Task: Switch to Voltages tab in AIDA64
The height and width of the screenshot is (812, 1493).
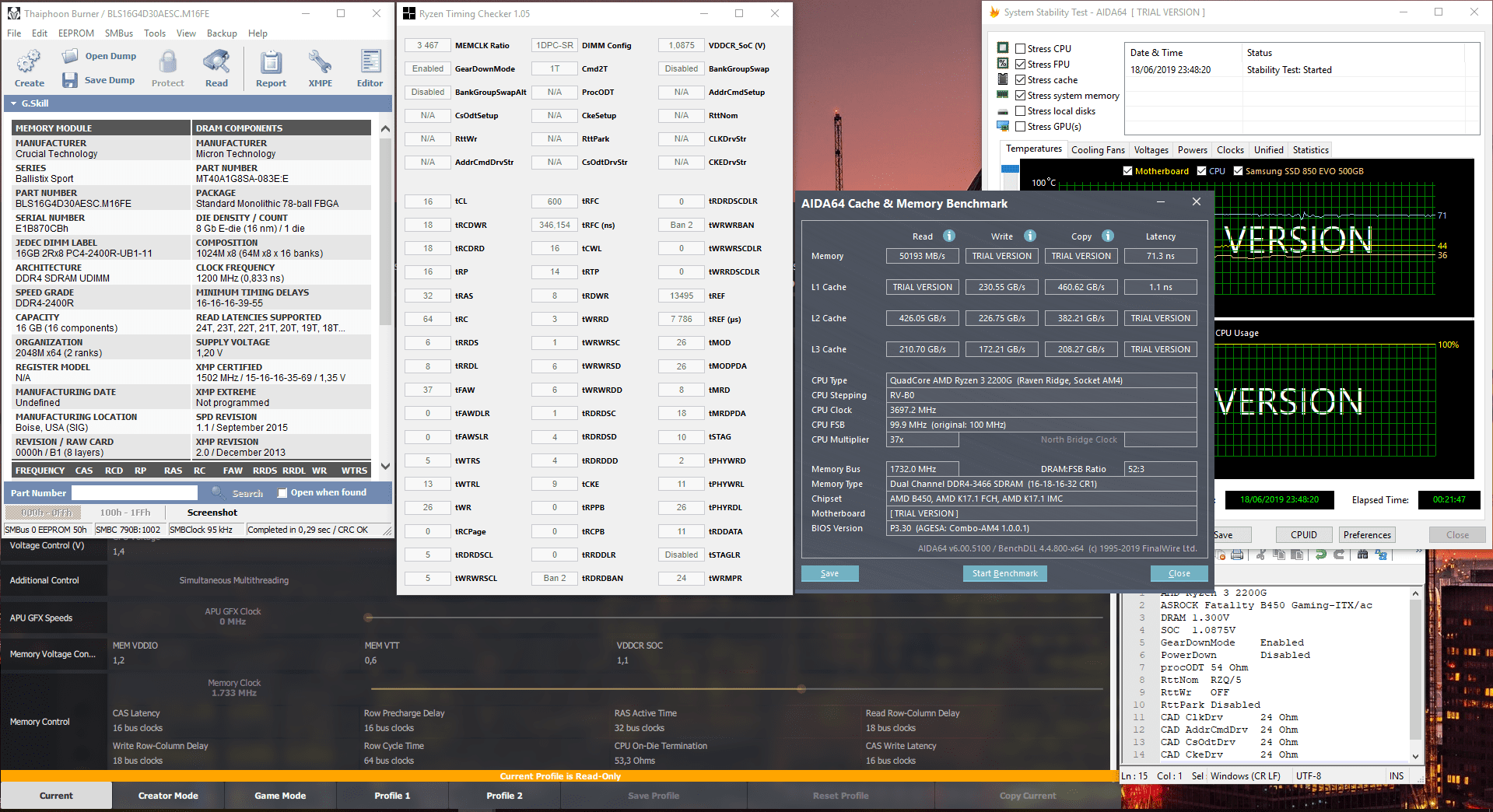Action: (x=1151, y=150)
